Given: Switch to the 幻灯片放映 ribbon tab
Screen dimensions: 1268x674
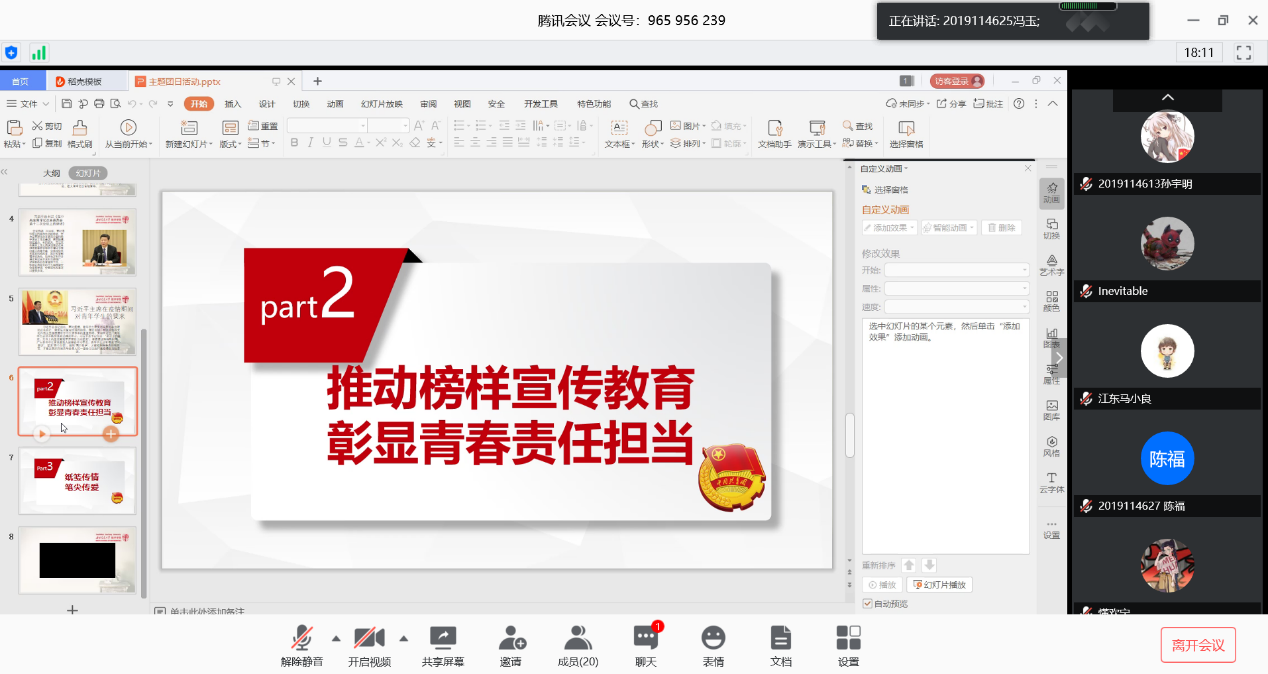Looking at the screenshot, I should [x=381, y=104].
